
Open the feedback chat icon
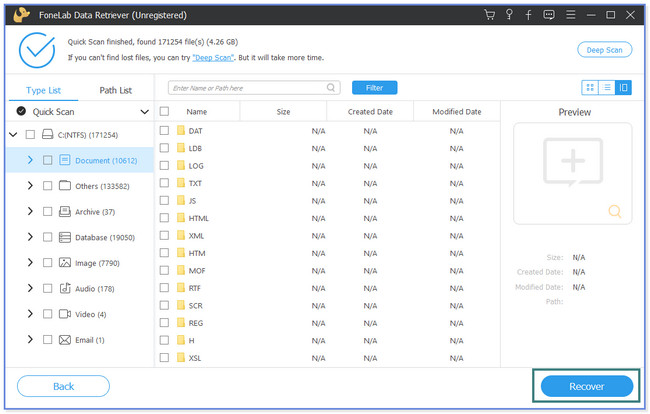[x=549, y=15]
